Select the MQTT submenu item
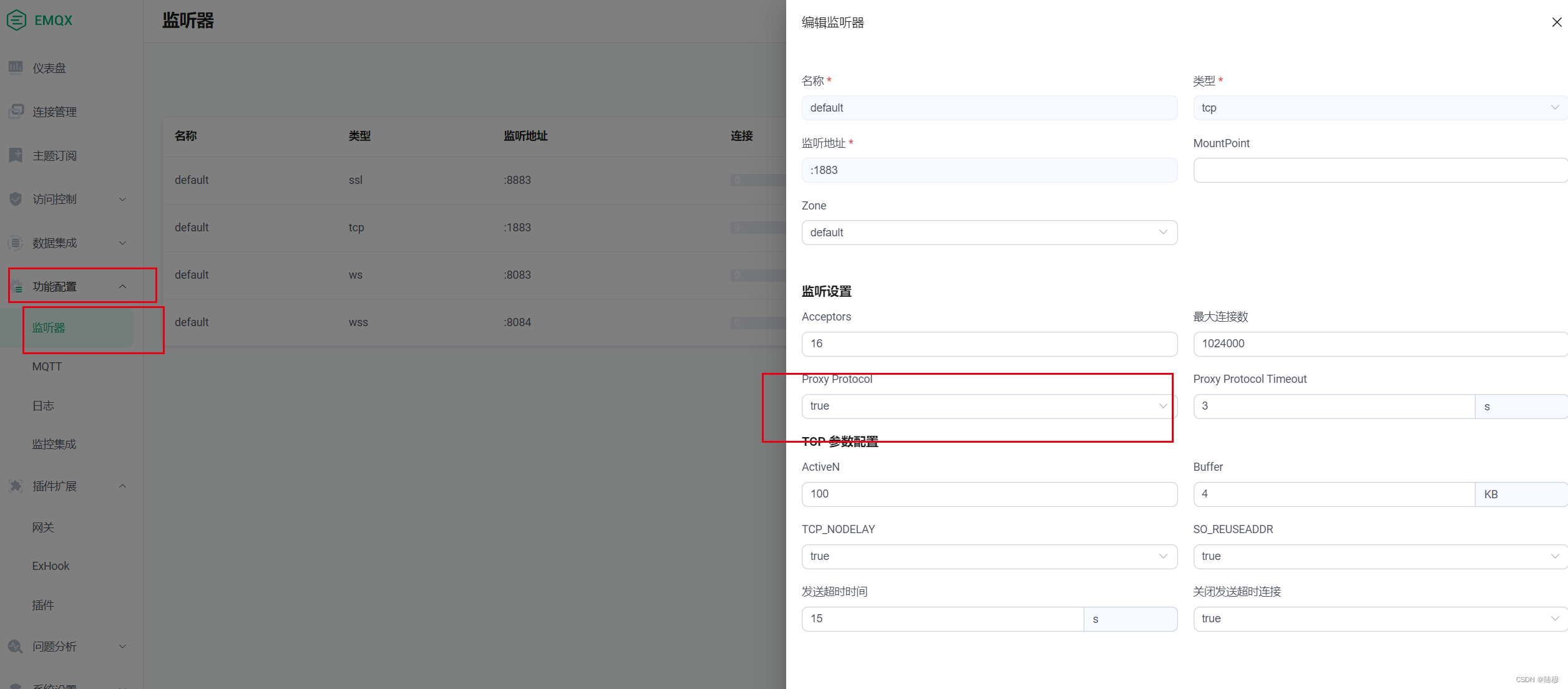 (47, 367)
